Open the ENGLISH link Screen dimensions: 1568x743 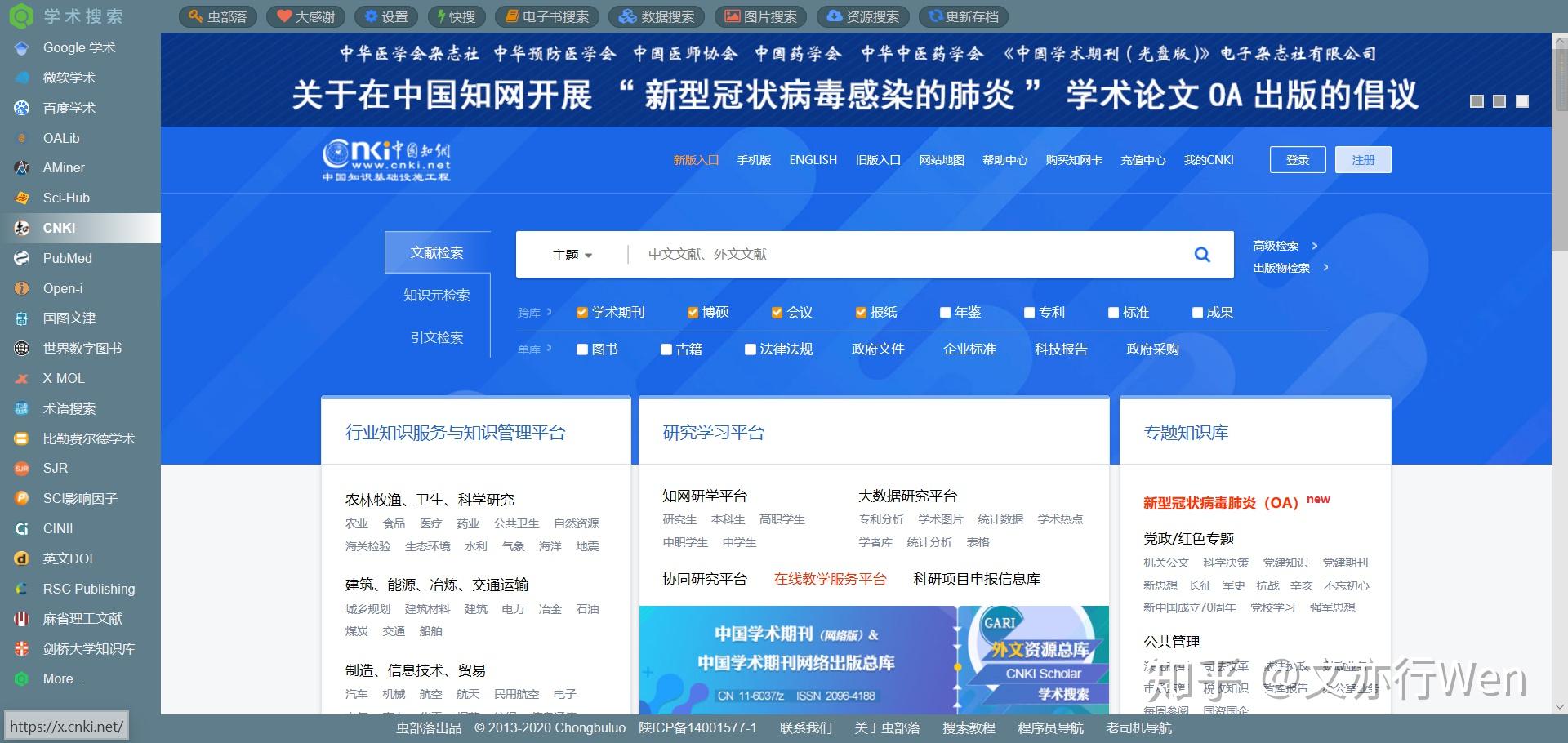pos(813,160)
